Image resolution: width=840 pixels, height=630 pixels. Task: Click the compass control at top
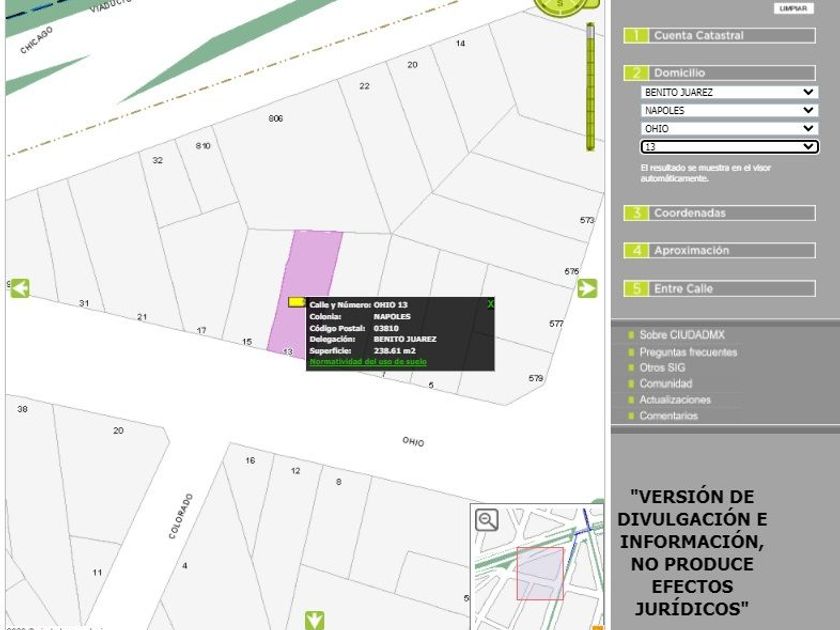click(x=563, y=6)
